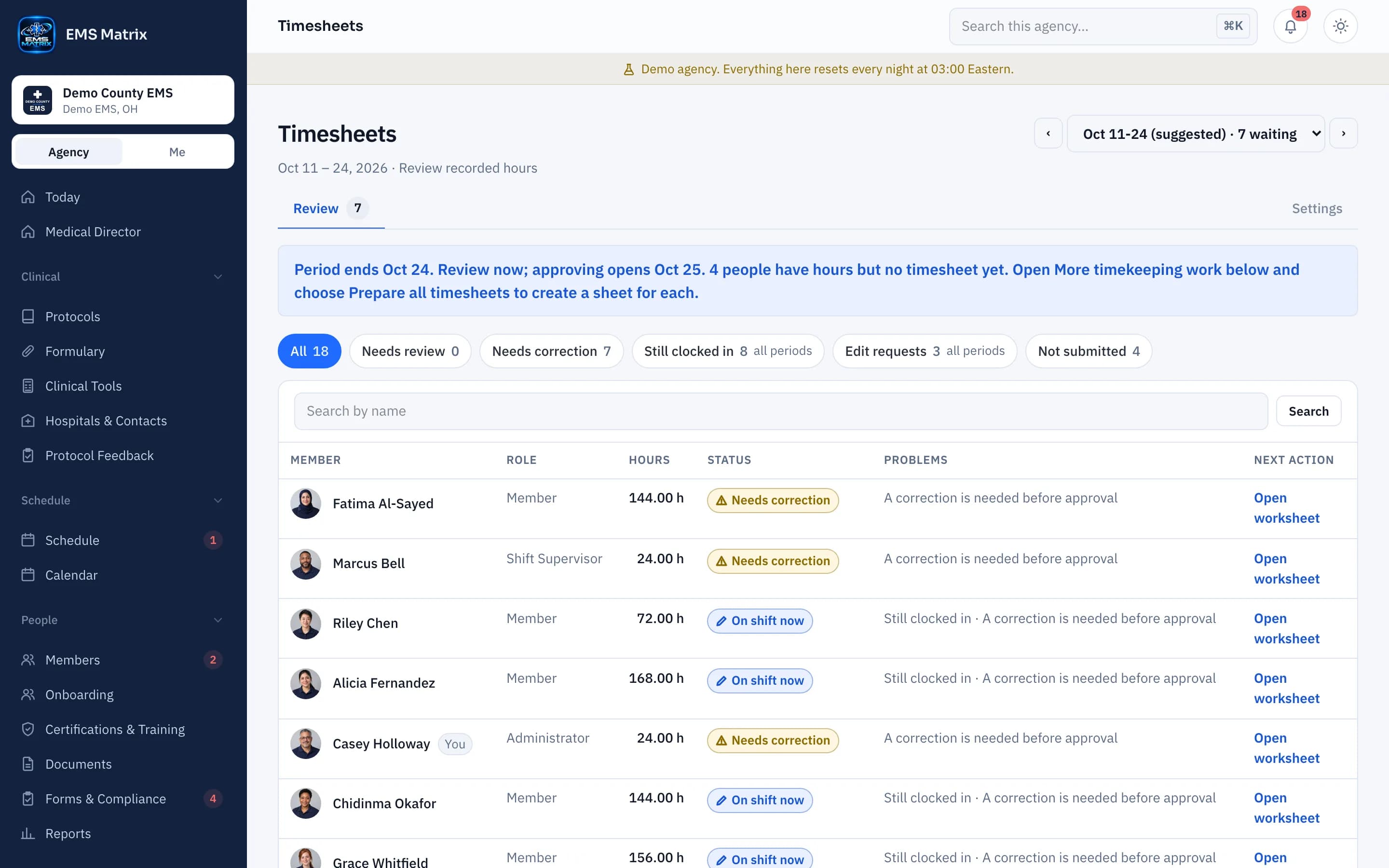Open Calendar in sidebar

click(x=122, y=575)
